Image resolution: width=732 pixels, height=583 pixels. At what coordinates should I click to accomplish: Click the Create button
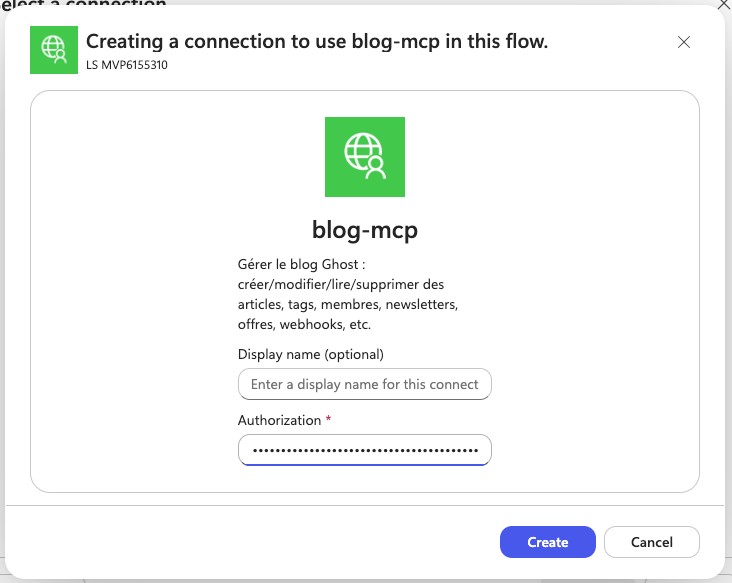click(548, 542)
